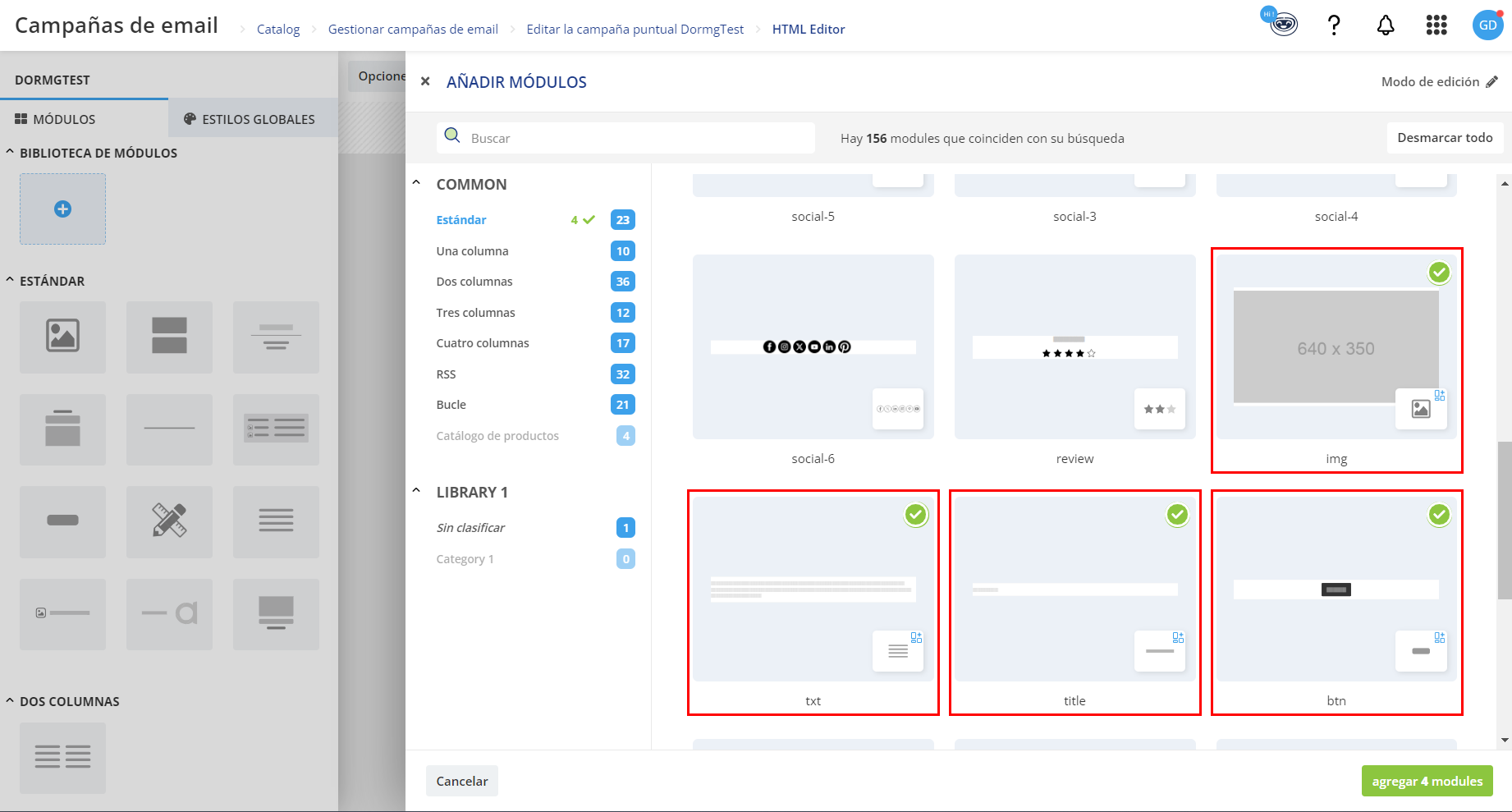Click agregar 4 modules button
The height and width of the screenshot is (812, 1512).
pyautogui.click(x=1427, y=781)
